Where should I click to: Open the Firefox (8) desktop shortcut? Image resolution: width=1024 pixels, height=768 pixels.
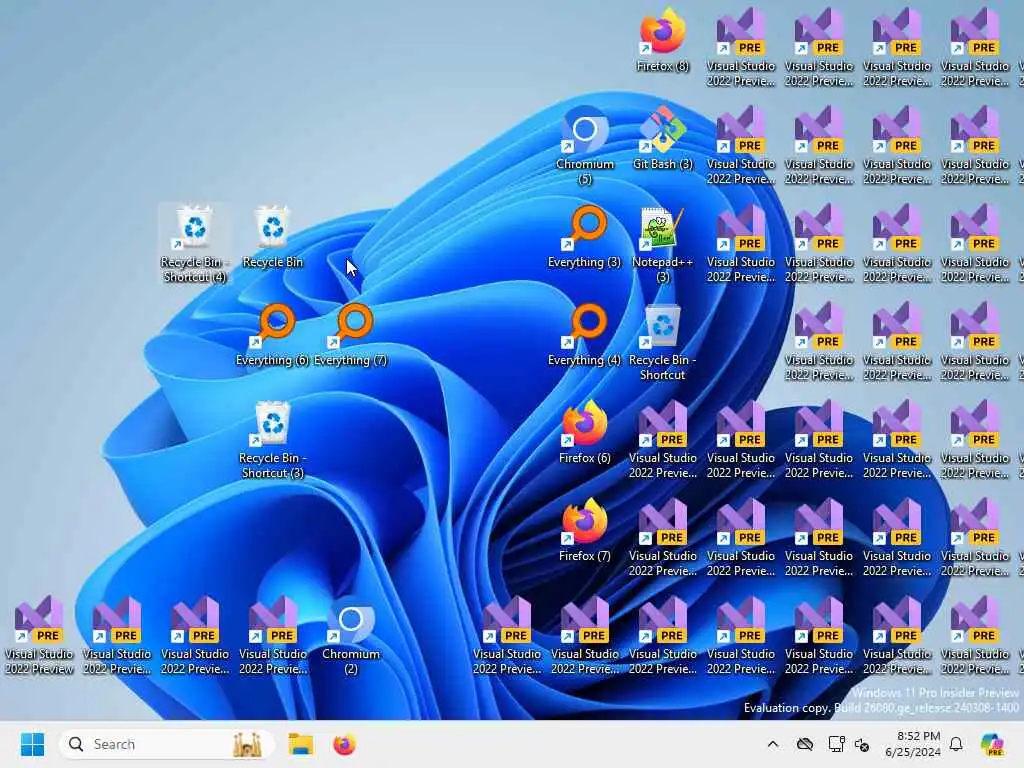coord(662,40)
